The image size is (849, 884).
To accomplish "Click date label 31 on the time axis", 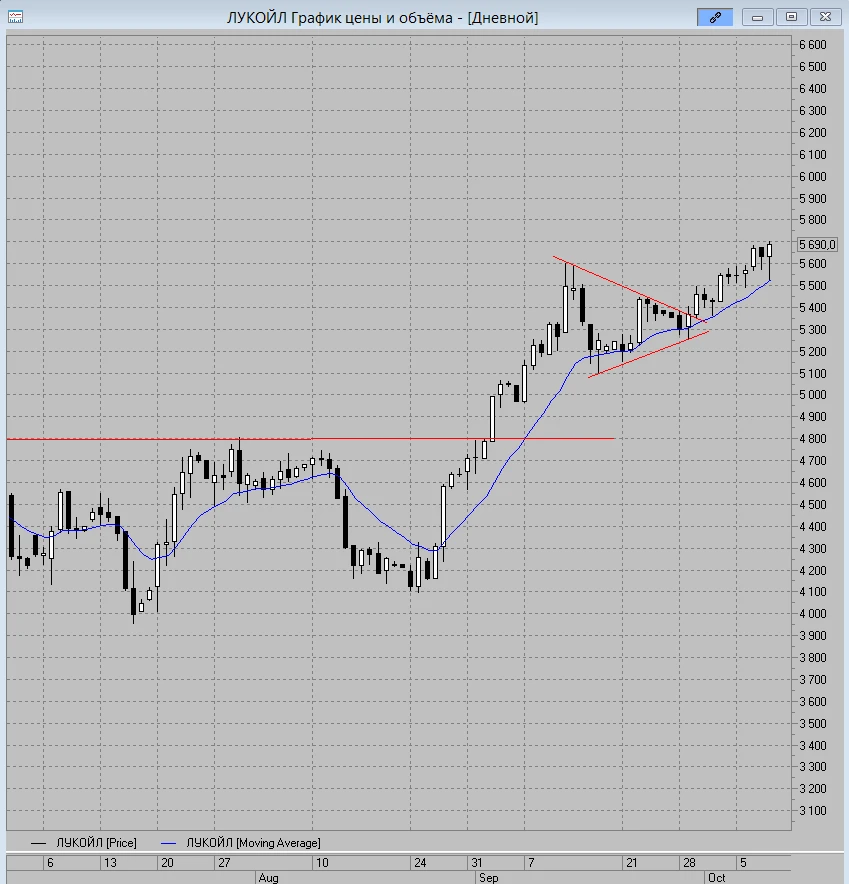I will click(477, 863).
